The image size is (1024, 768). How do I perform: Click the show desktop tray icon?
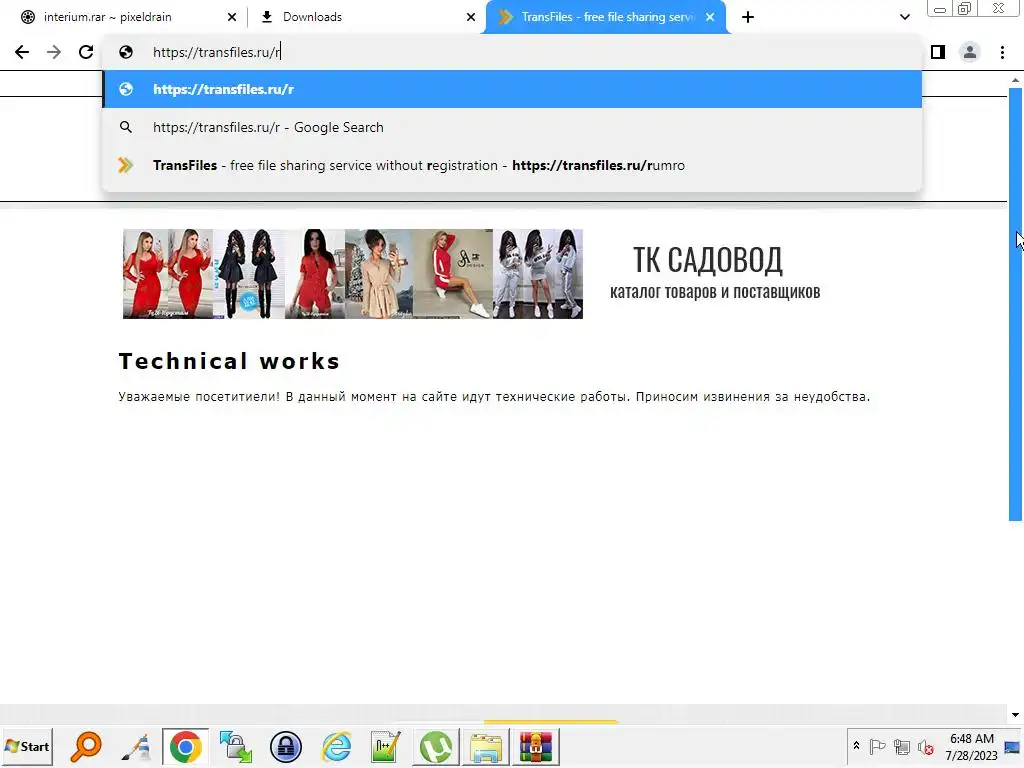tap(1013, 746)
